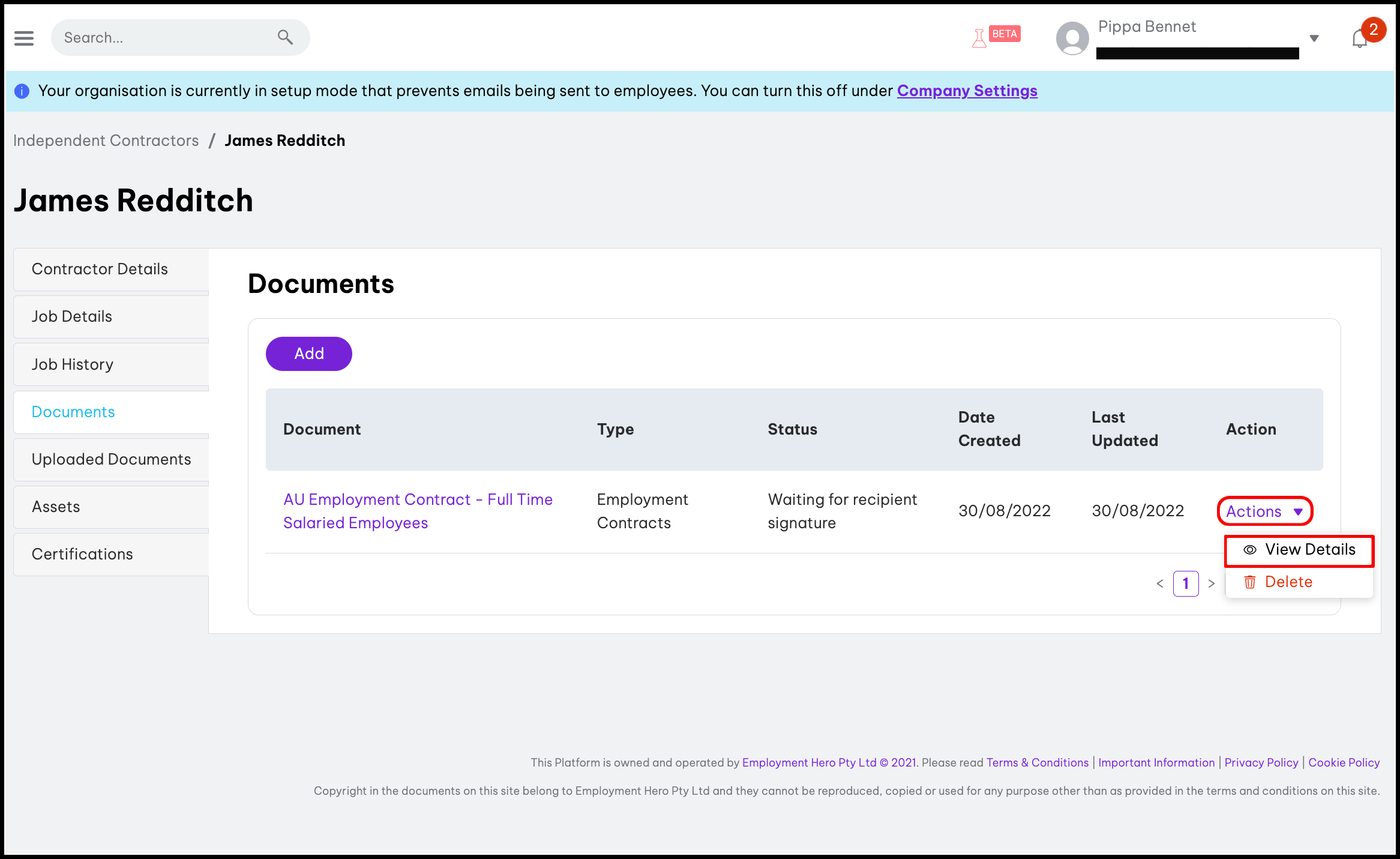Click the eye icon beside View Details
1400x859 pixels.
click(1250, 550)
